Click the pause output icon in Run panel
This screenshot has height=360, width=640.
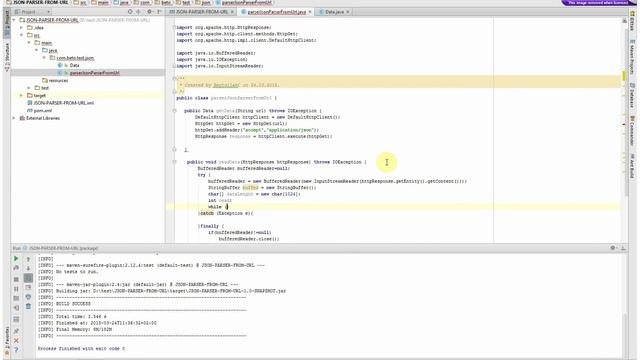click(x=16, y=289)
